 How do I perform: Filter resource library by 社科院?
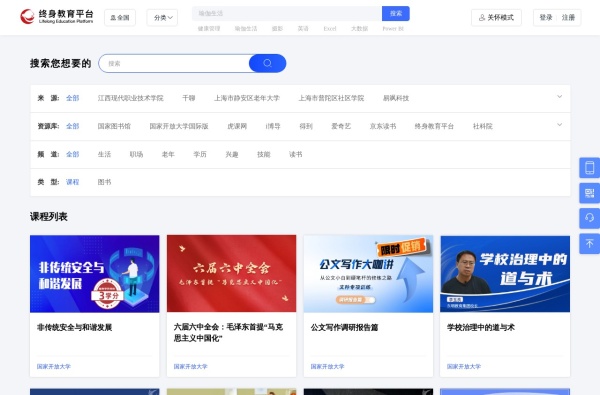tap(483, 126)
